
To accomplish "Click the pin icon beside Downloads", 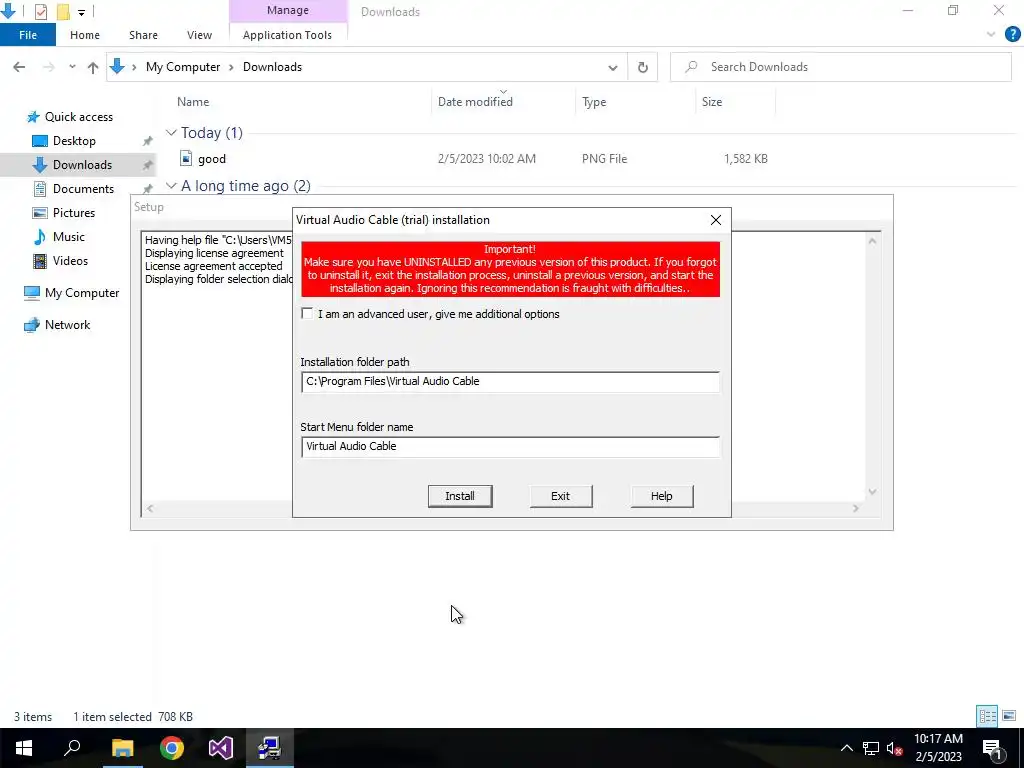I will (148, 165).
